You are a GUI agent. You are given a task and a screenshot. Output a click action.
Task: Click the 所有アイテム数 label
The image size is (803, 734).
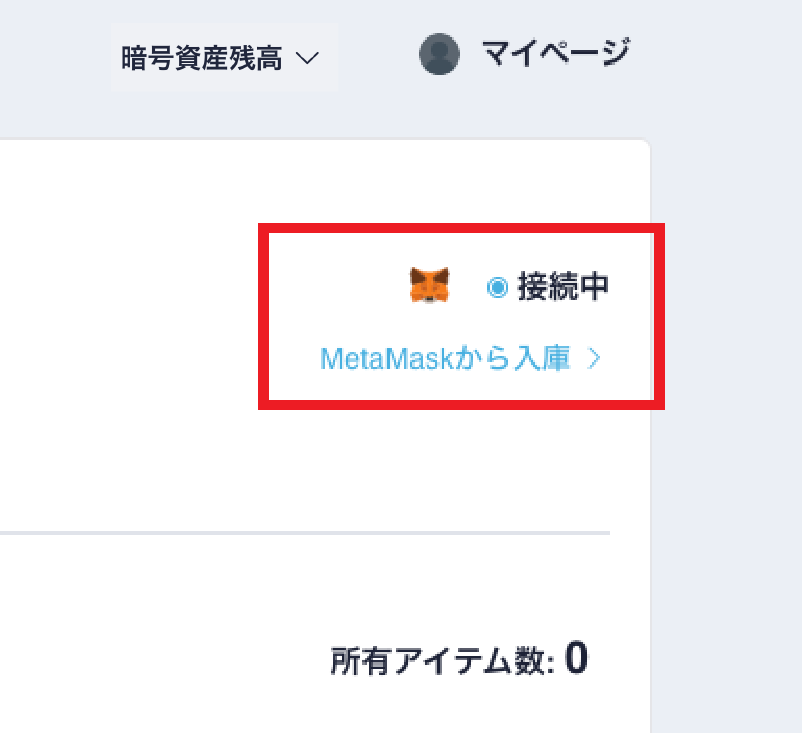point(442,661)
